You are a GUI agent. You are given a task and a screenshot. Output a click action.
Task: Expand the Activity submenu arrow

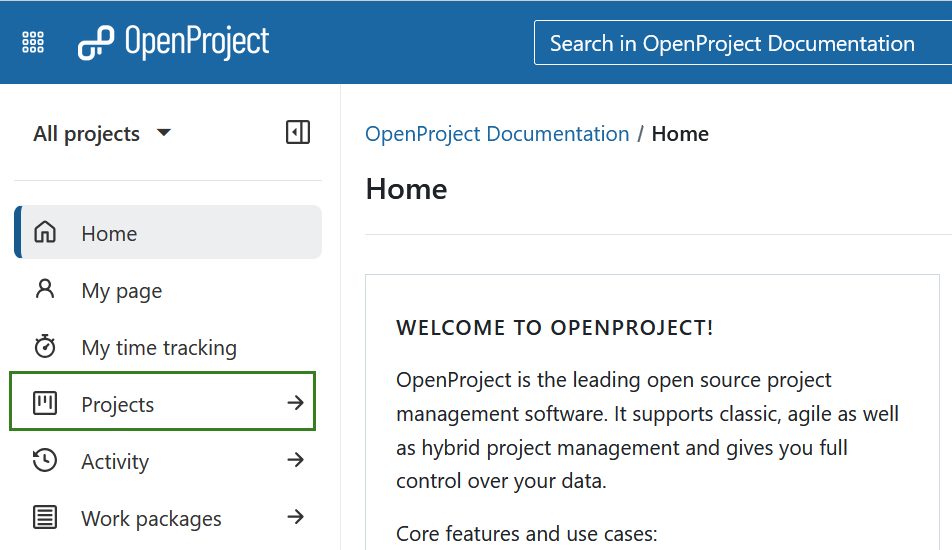[295, 461]
